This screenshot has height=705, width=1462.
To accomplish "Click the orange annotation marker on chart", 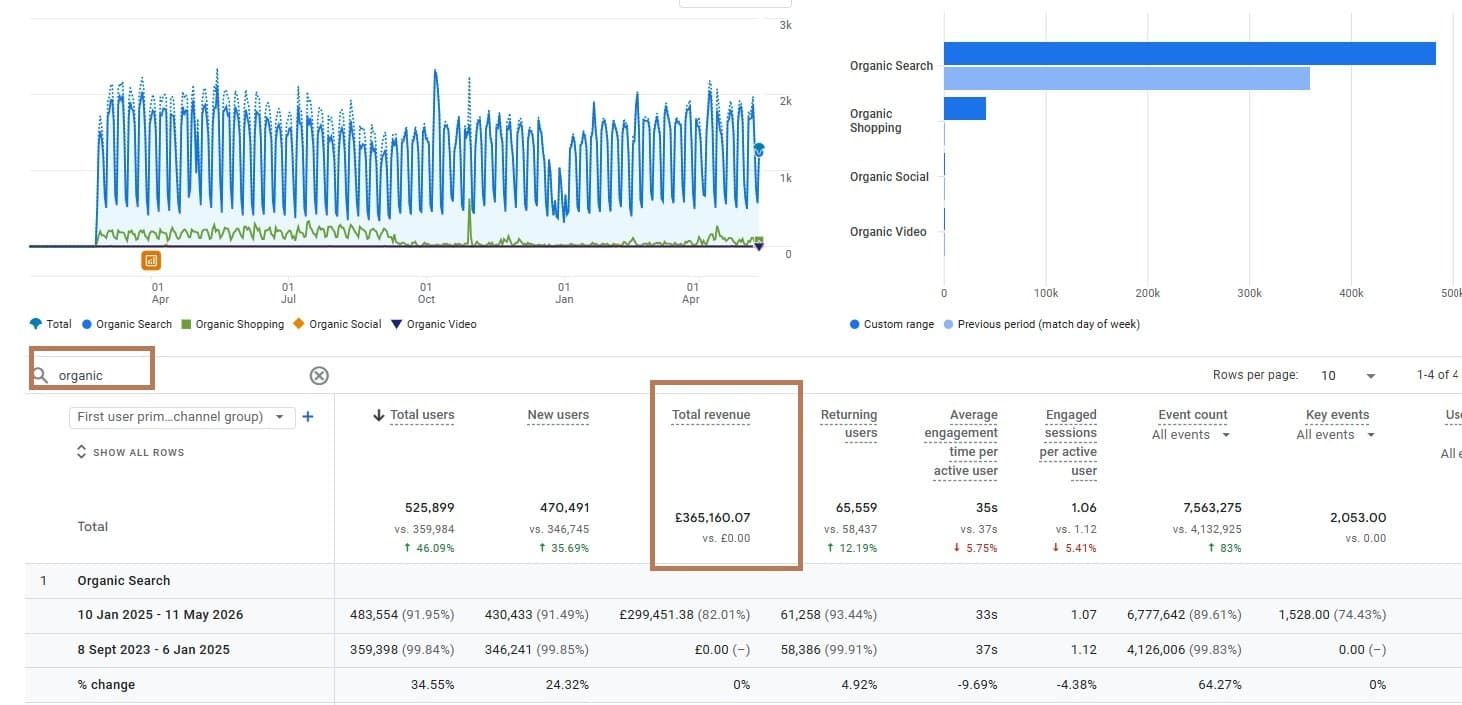I will pos(151,261).
